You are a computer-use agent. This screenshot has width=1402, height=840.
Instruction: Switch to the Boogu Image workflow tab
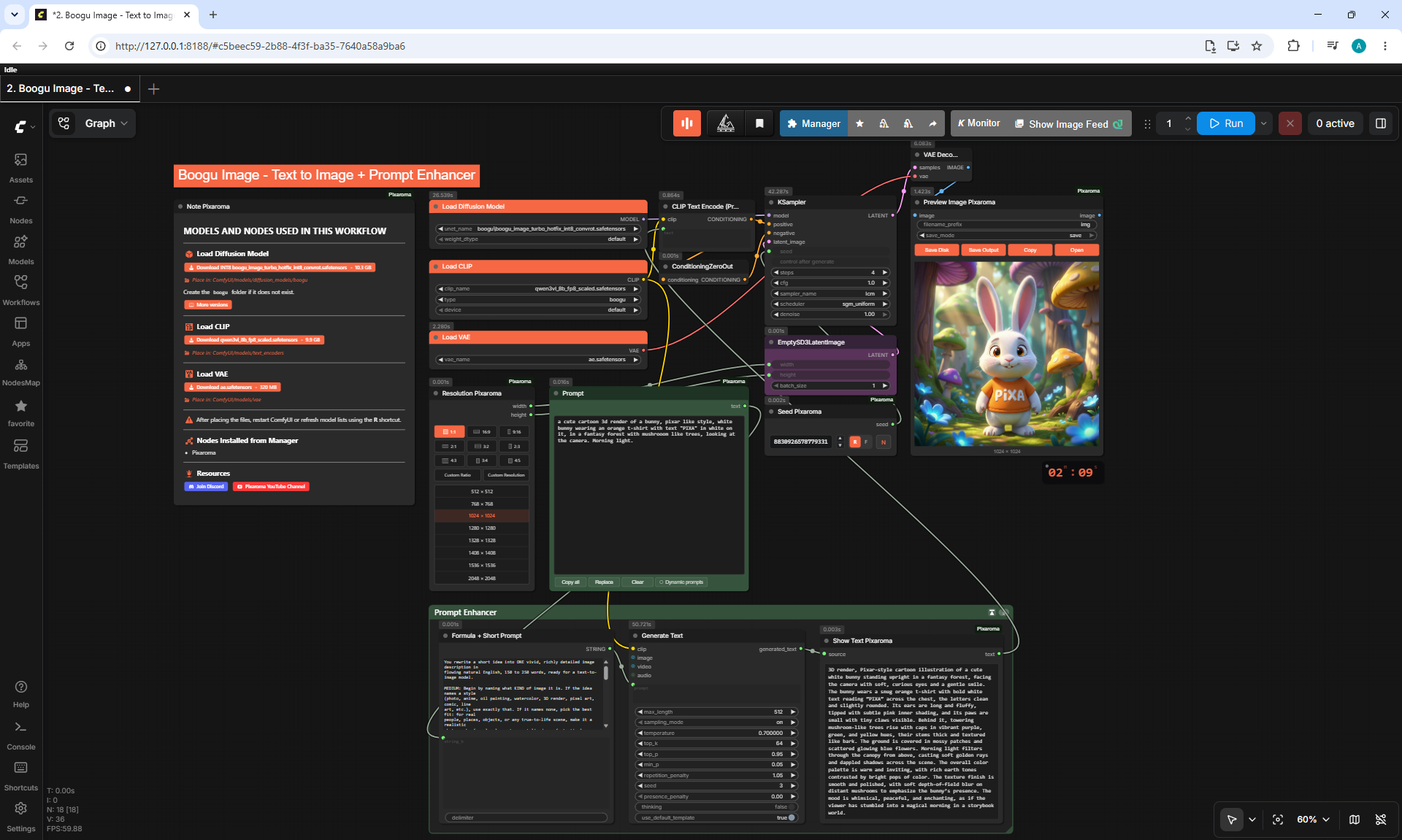(69, 88)
